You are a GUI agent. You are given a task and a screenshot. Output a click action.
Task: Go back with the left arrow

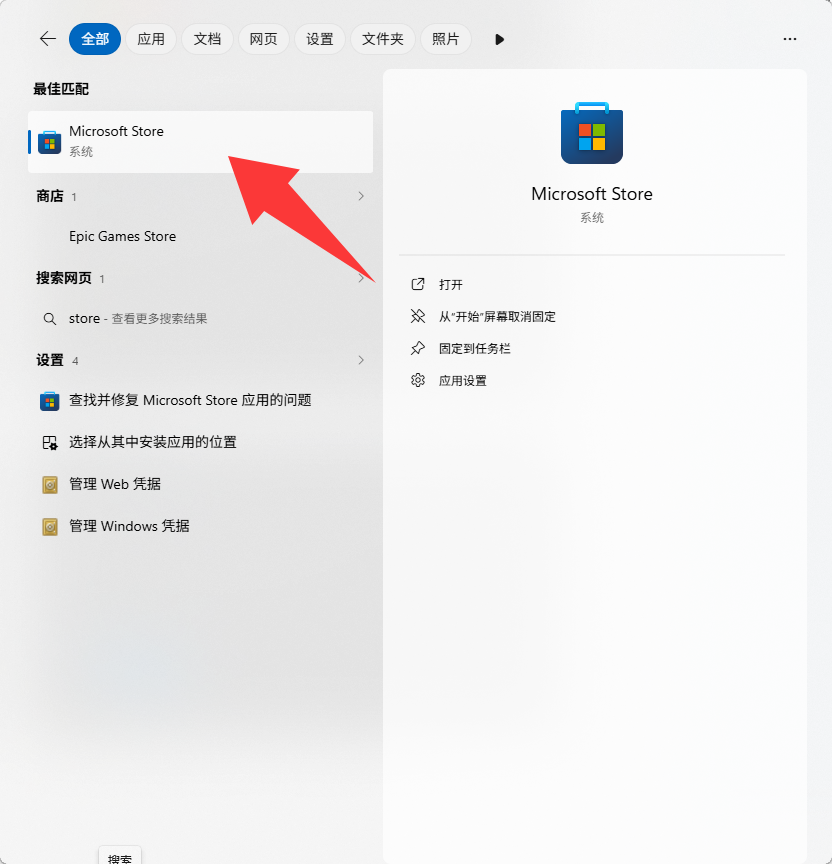pos(48,39)
